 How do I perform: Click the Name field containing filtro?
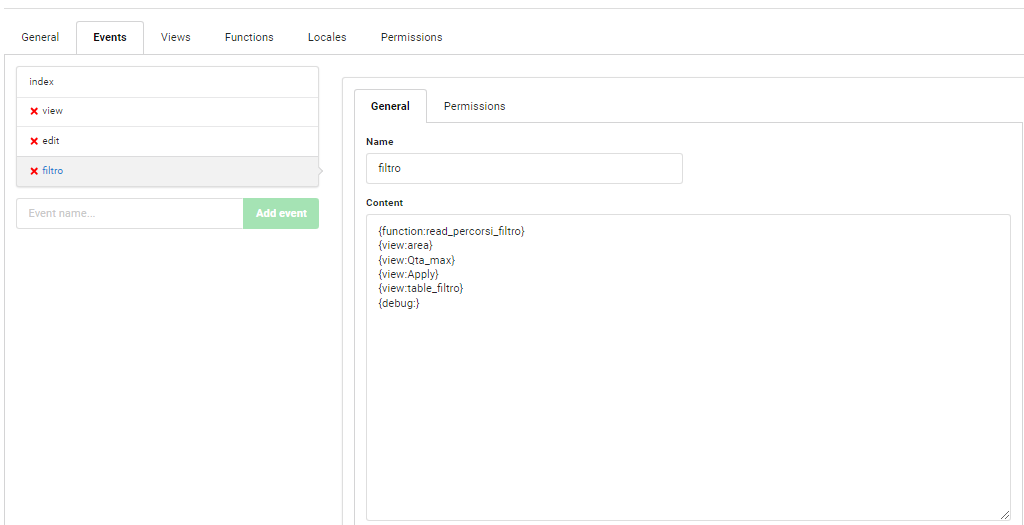click(x=524, y=168)
